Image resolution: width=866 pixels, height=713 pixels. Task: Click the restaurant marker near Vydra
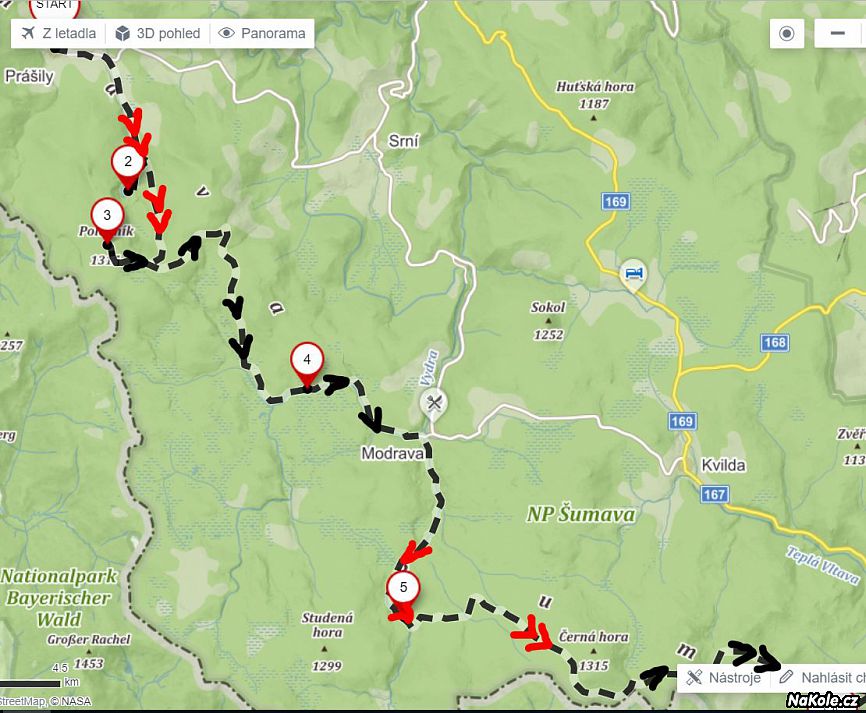coord(434,404)
